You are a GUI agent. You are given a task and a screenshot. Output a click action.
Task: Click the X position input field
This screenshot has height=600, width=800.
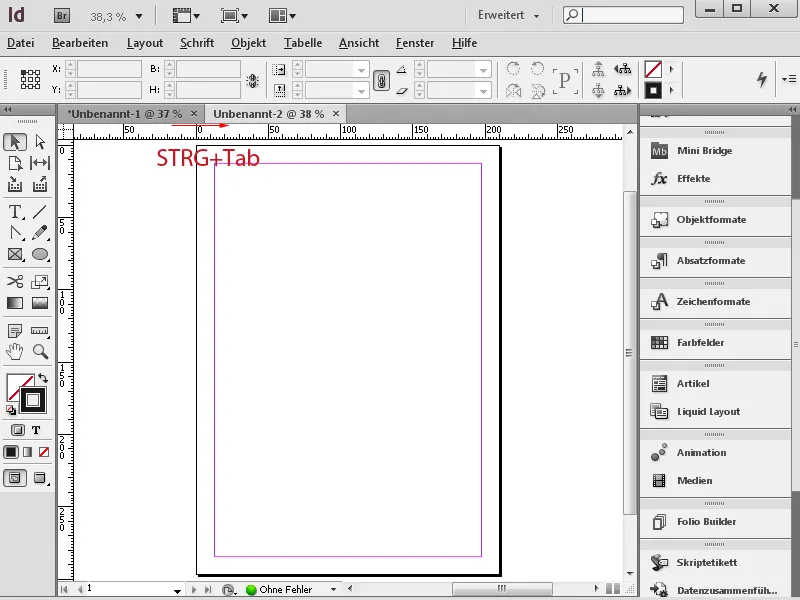(109, 69)
